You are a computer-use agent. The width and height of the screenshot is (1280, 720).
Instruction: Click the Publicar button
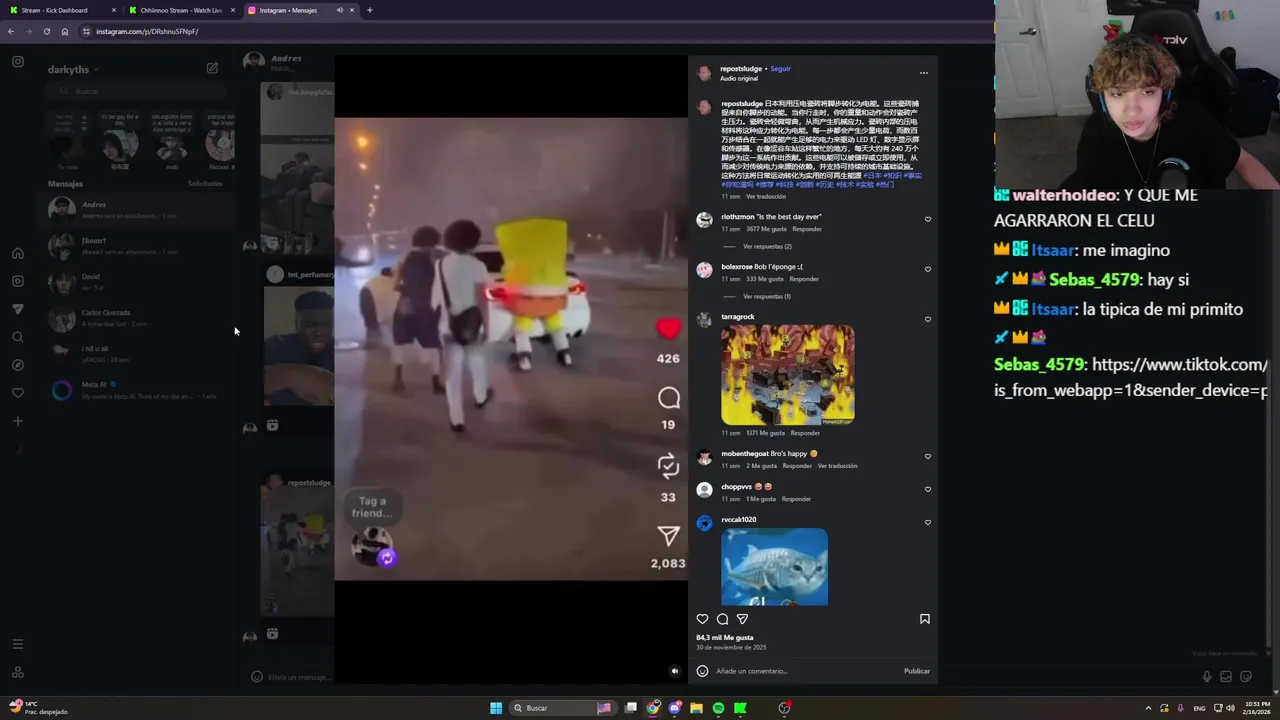click(917, 671)
